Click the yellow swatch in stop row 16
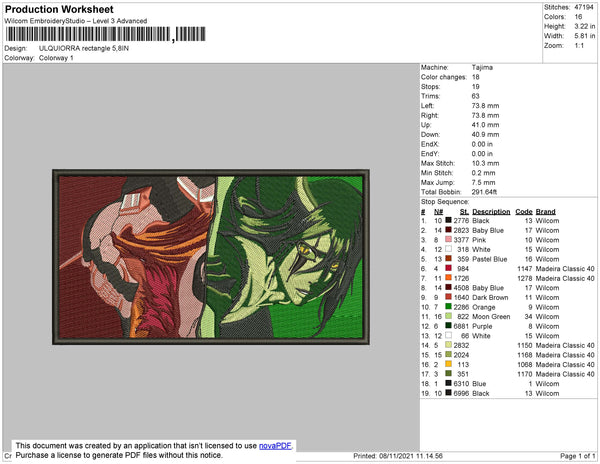 tap(448, 364)
